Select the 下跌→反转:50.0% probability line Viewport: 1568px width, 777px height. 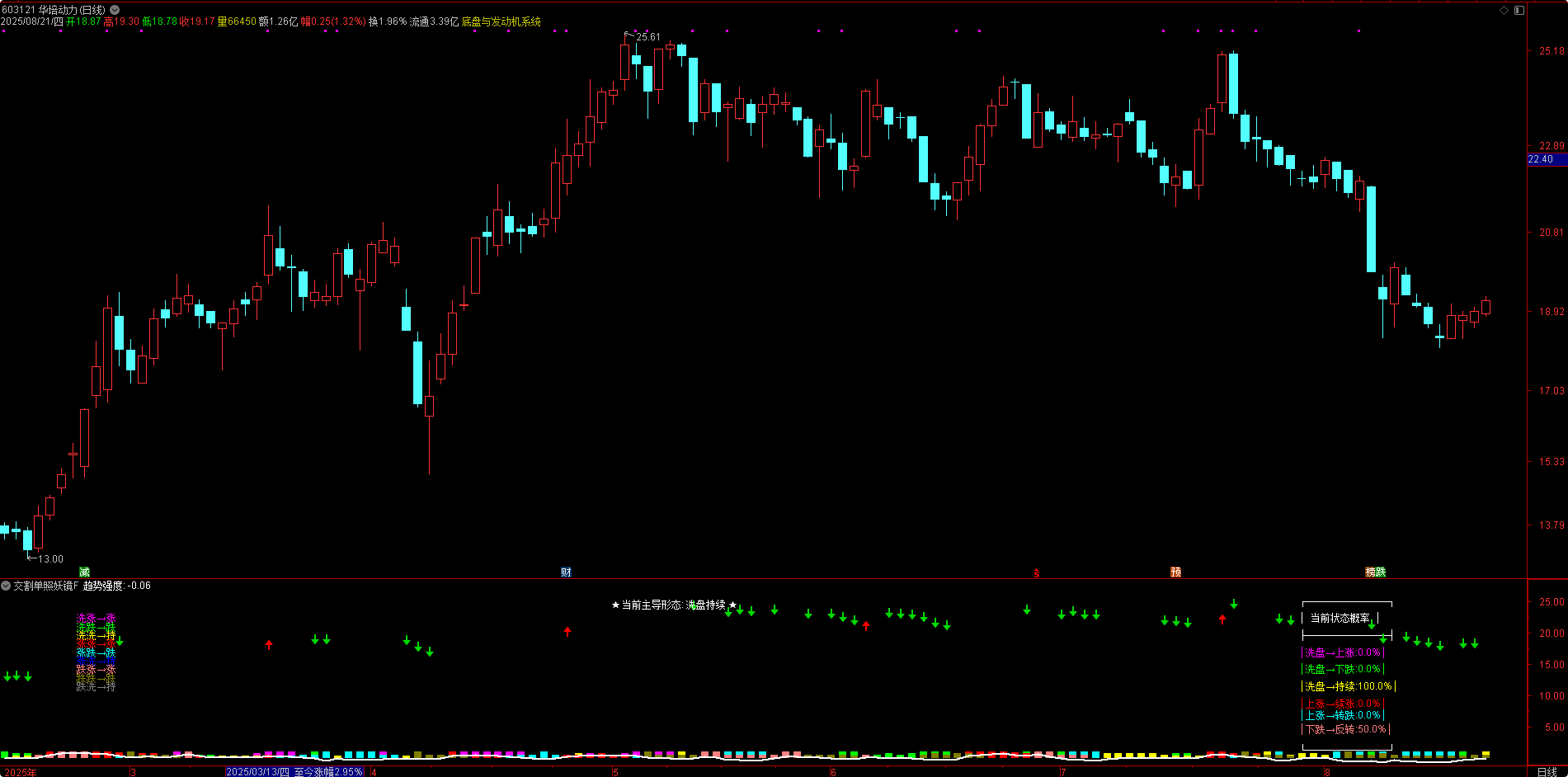click(x=1345, y=729)
